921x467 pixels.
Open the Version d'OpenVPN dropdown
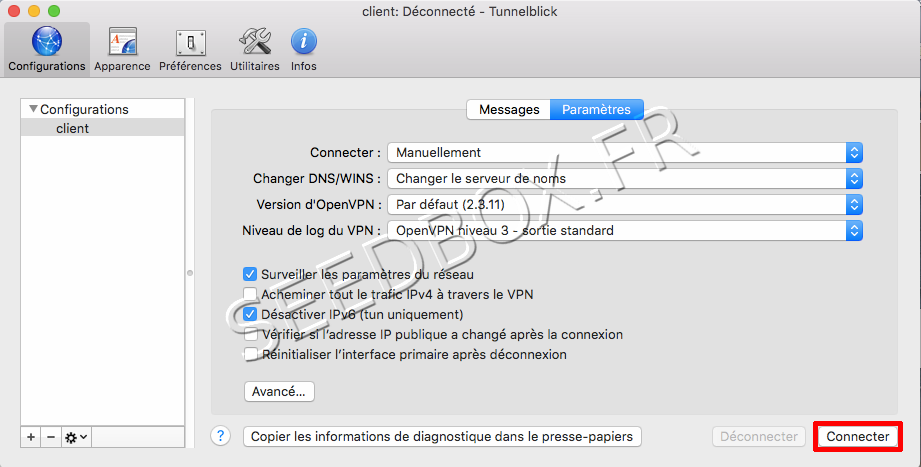click(x=624, y=205)
